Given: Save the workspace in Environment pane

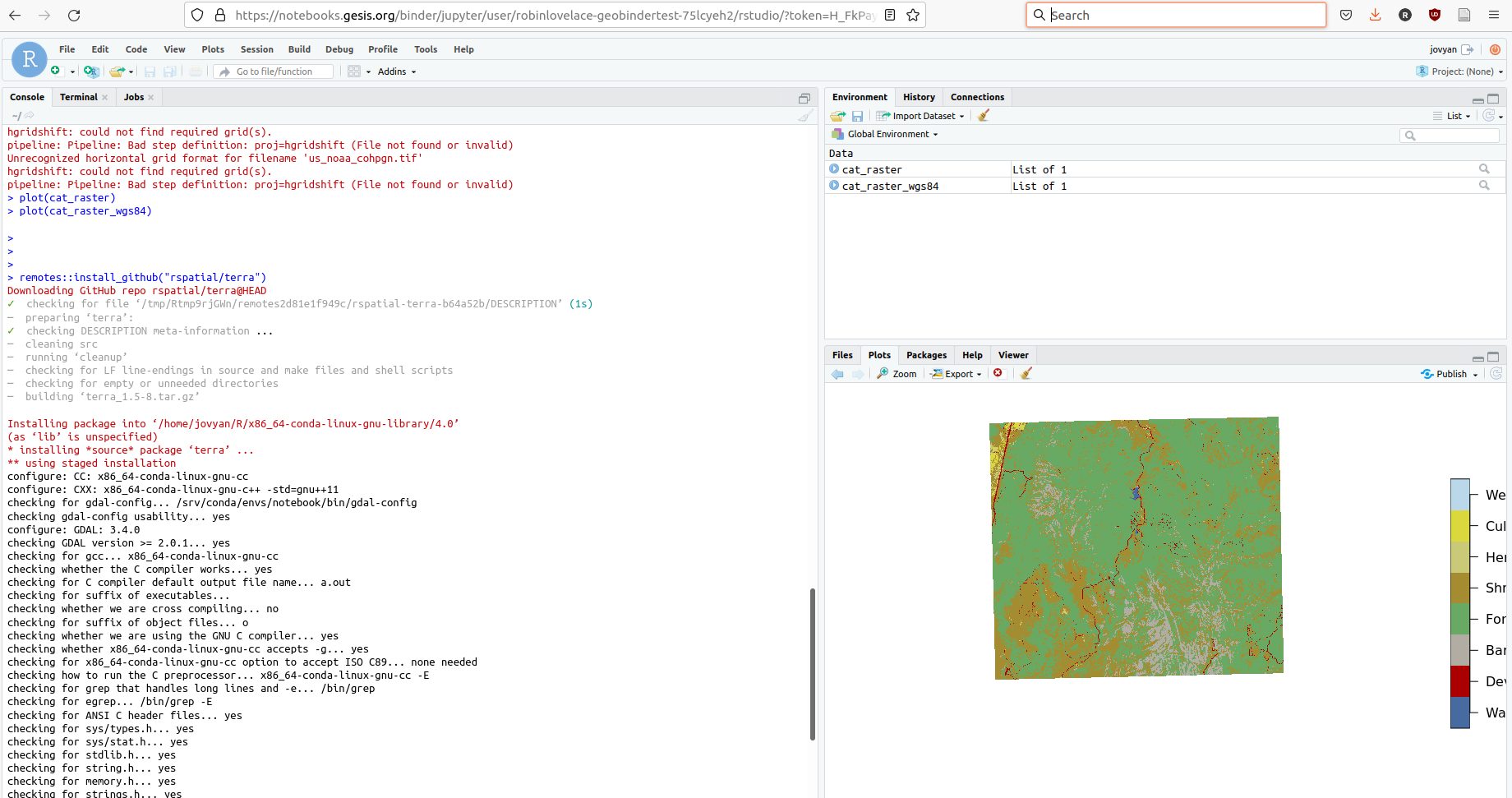Looking at the screenshot, I should [858, 115].
